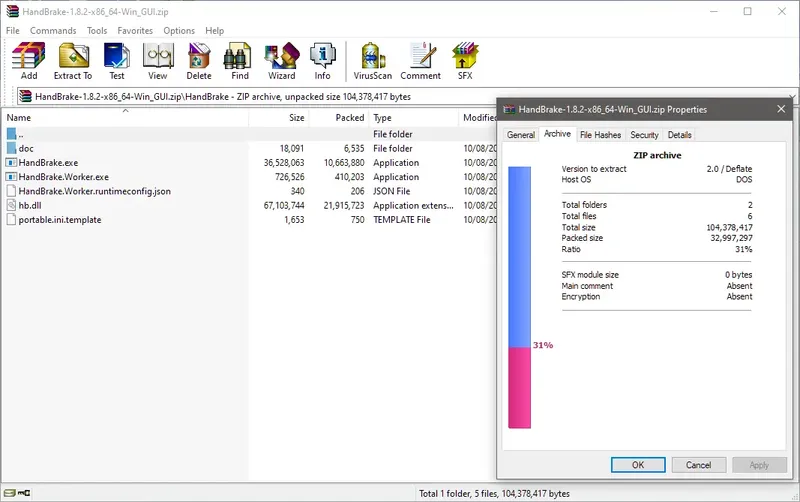Open the Favorites menu
The image size is (800, 502).
(x=135, y=31)
